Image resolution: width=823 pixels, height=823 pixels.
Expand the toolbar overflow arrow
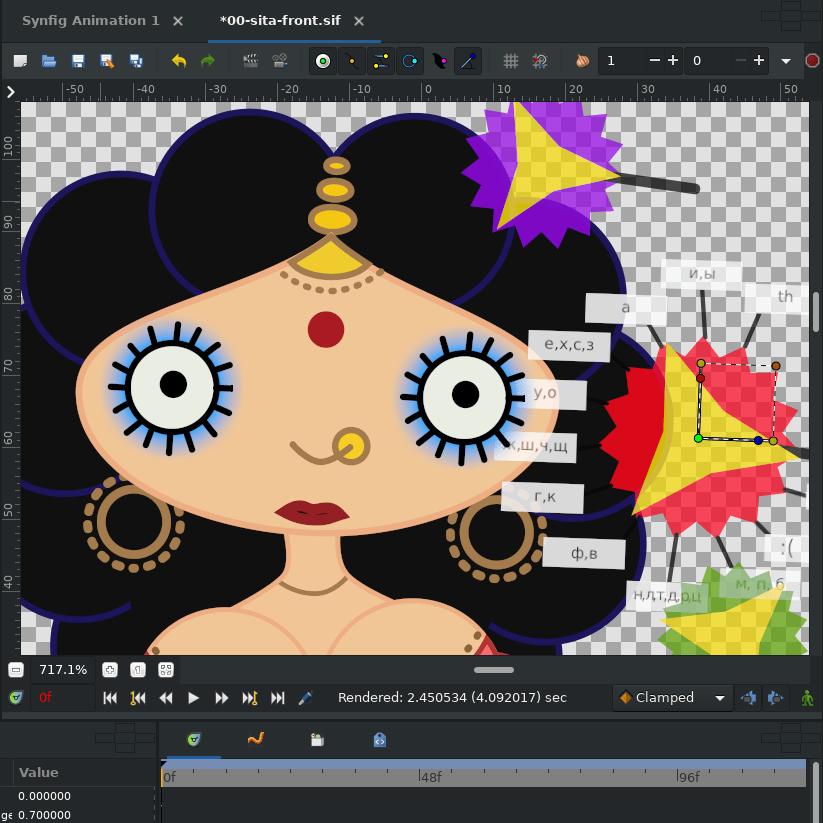pos(786,61)
